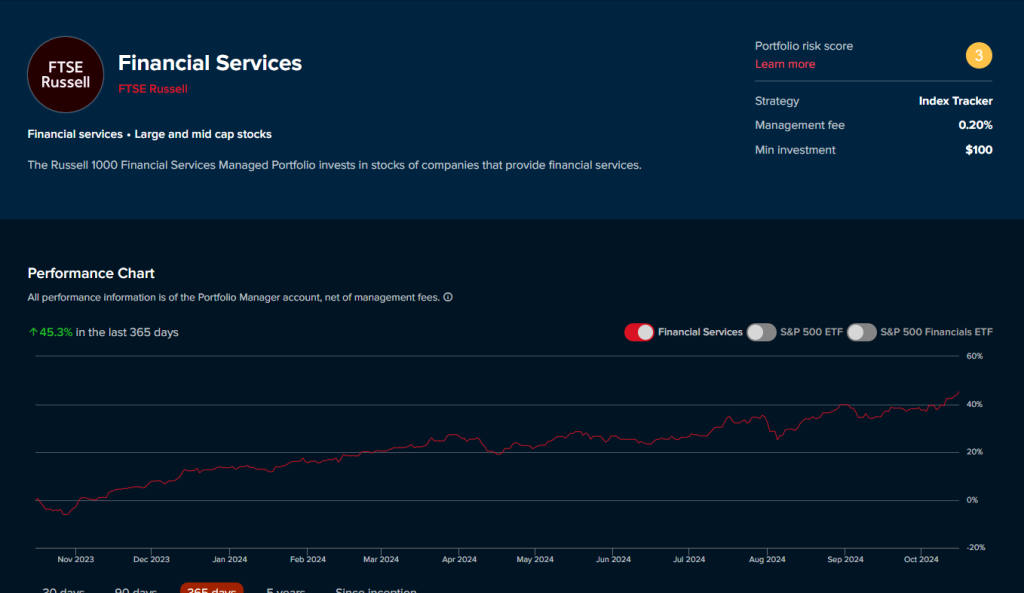Select the 5 years range tab
Viewport: 1024px width, 593px height.
pos(285,589)
